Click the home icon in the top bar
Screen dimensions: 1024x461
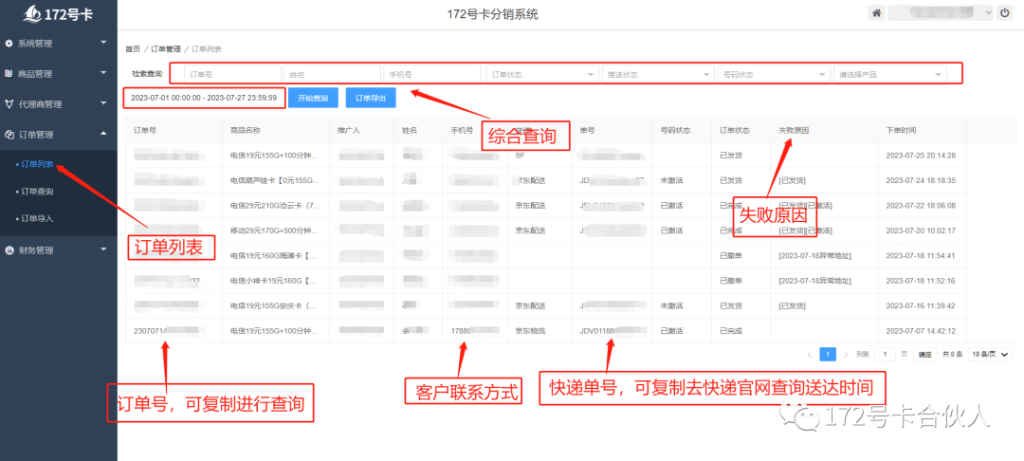click(876, 12)
